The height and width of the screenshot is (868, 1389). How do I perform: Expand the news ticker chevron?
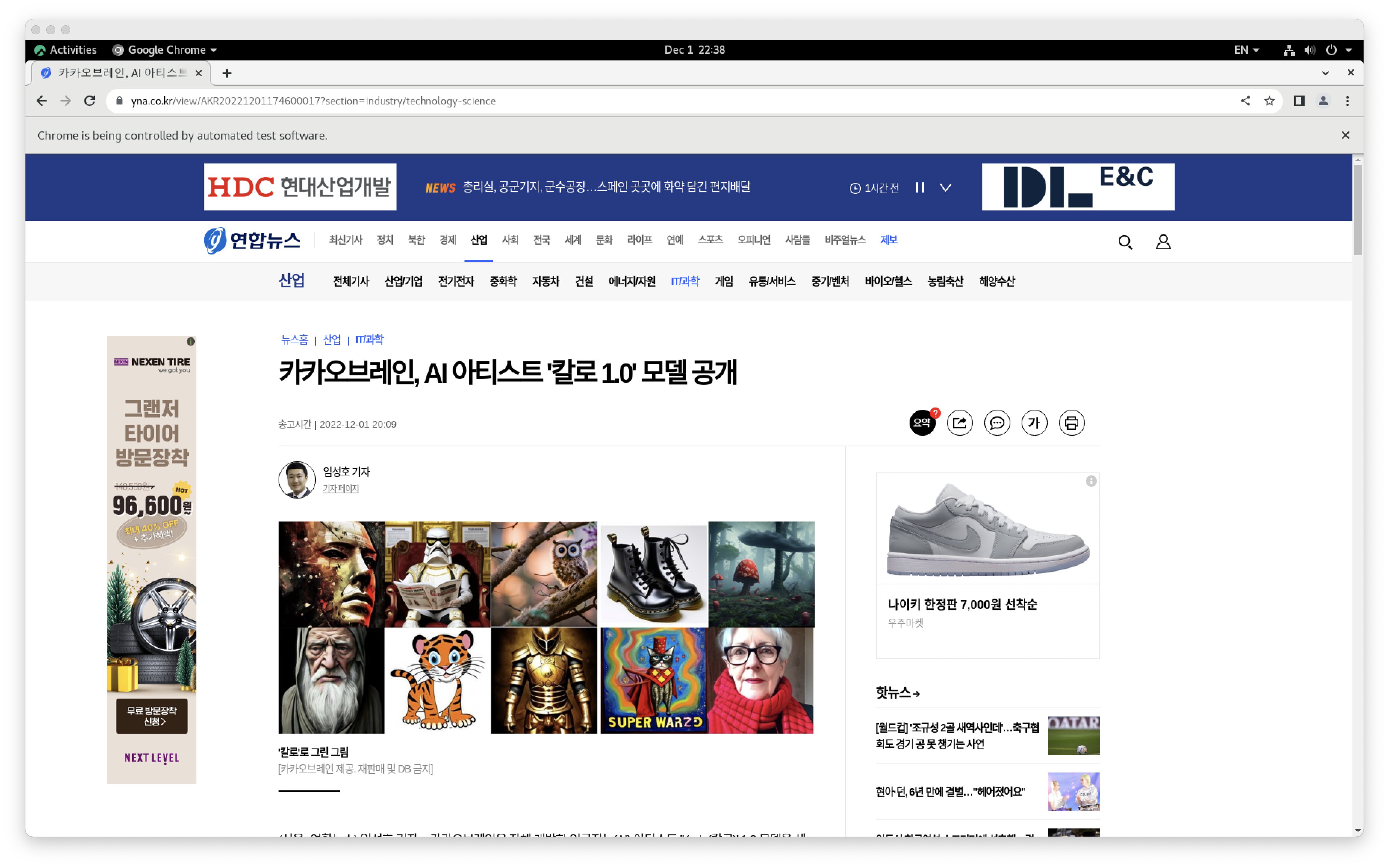click(x=945, y=188)
